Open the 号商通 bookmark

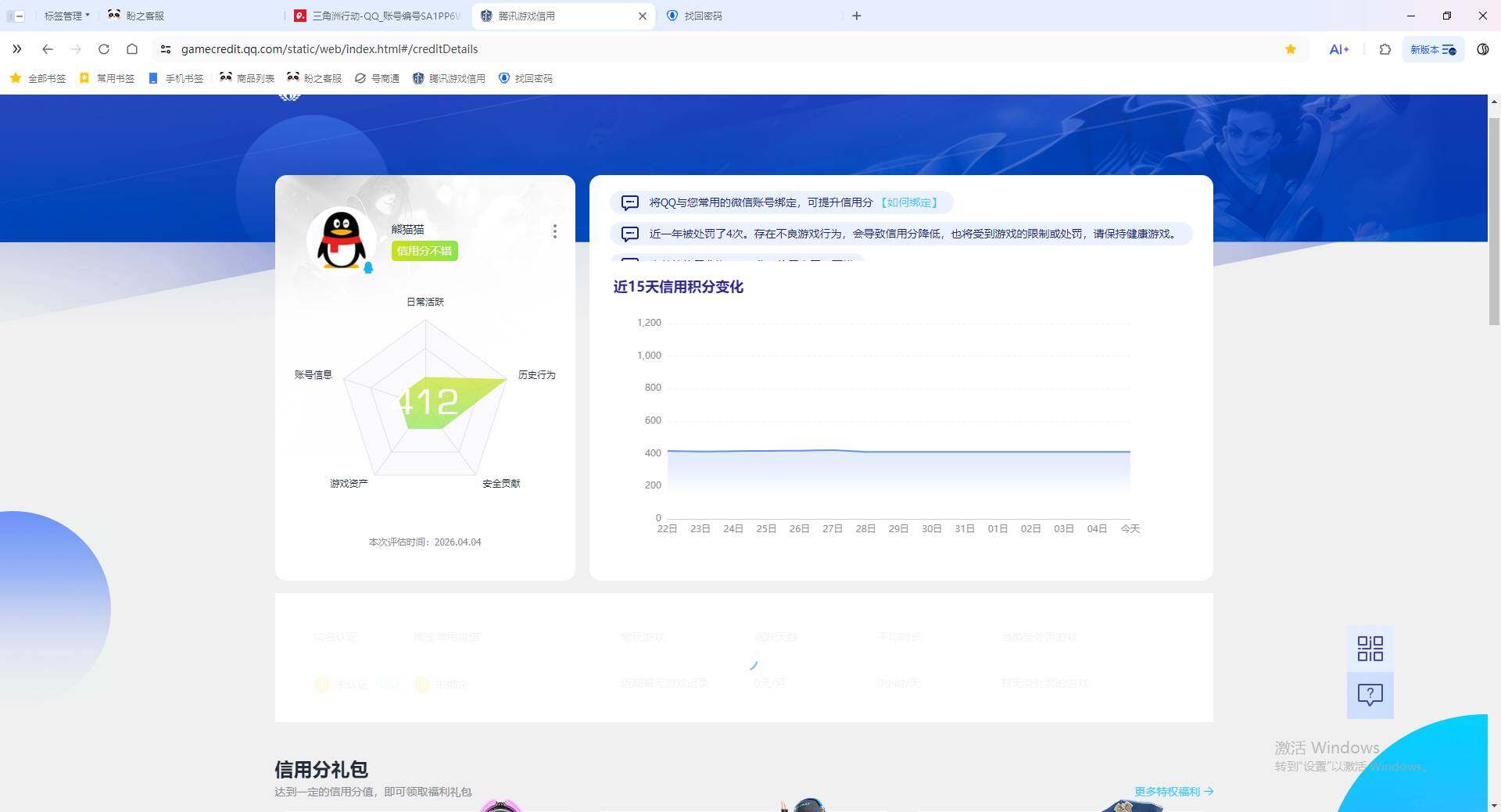click(x=377, y=78)
